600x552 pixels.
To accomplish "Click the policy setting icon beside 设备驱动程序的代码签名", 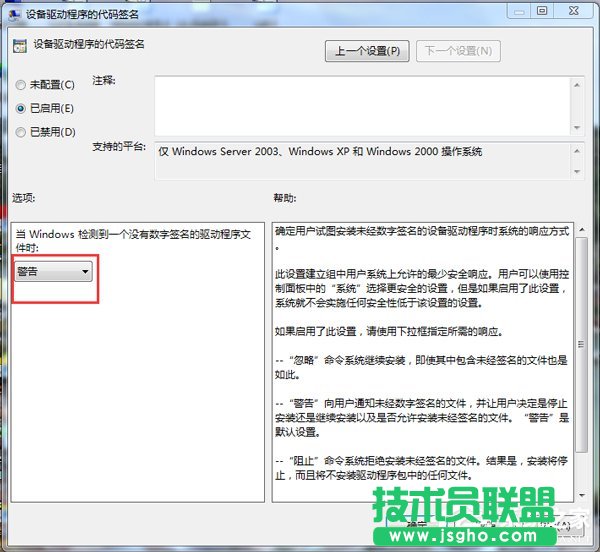I will (20, 46).
